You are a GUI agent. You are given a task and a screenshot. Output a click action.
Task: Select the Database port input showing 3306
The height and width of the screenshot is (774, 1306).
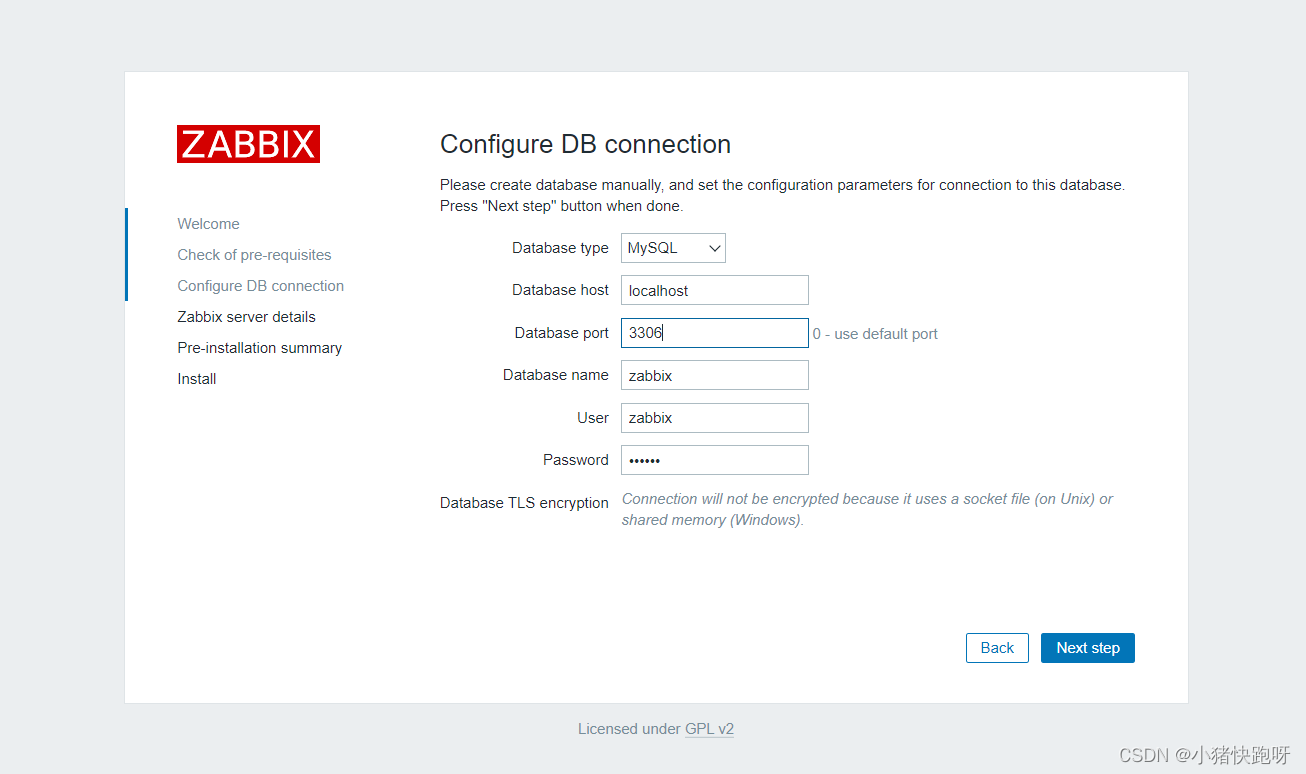714,332
